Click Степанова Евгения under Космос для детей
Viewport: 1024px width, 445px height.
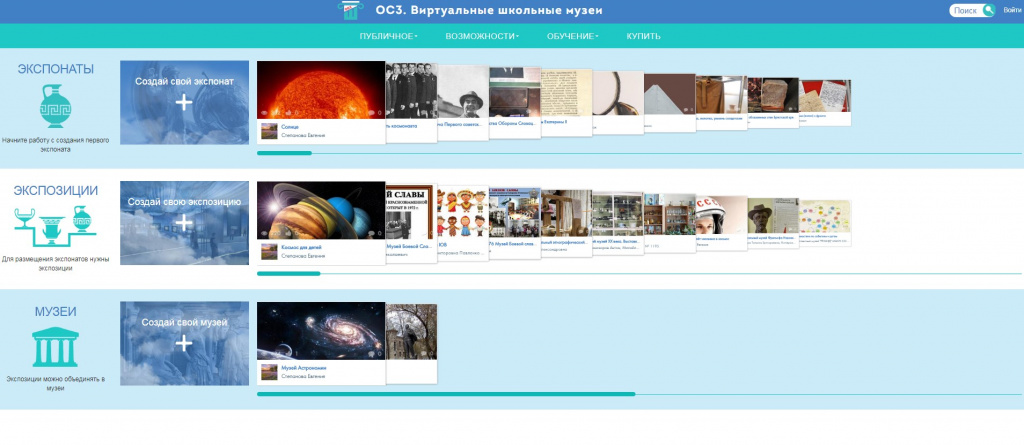point(303,256)
